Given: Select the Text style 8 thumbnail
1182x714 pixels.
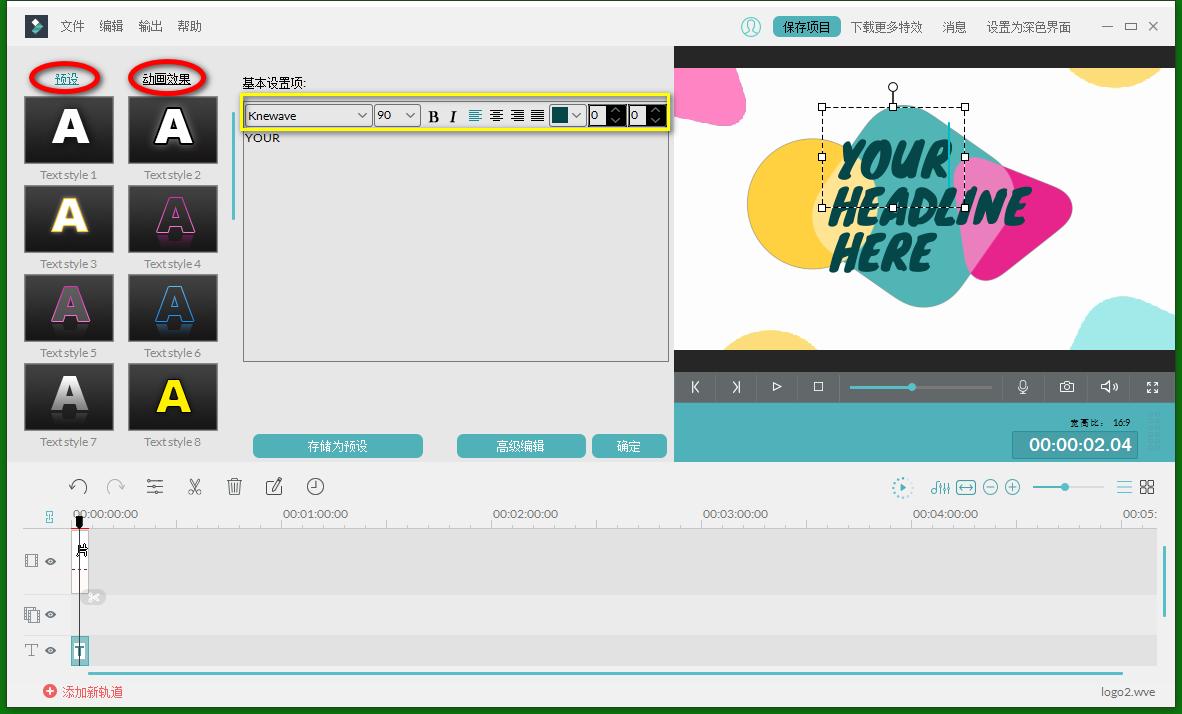Looking at the screenshot, I should [x=173, y=397].
